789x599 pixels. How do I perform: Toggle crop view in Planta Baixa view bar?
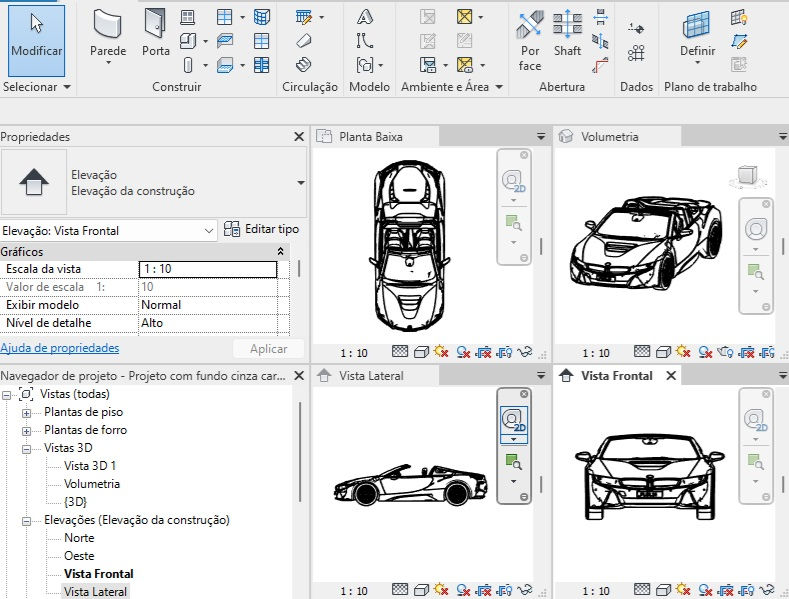483,352
